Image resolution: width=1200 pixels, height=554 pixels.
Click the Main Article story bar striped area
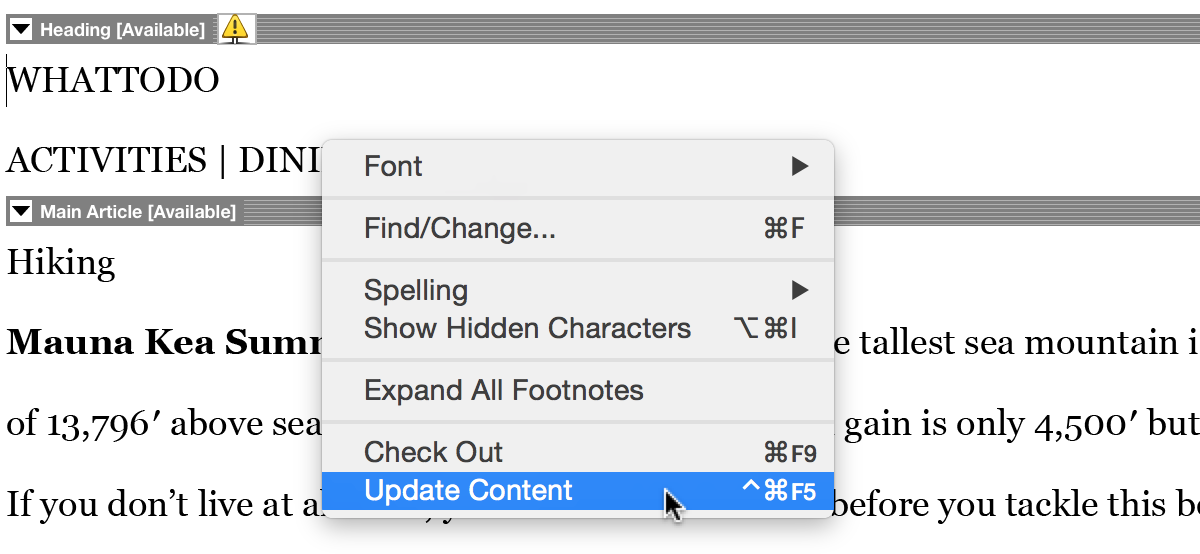coord(1000,210)
